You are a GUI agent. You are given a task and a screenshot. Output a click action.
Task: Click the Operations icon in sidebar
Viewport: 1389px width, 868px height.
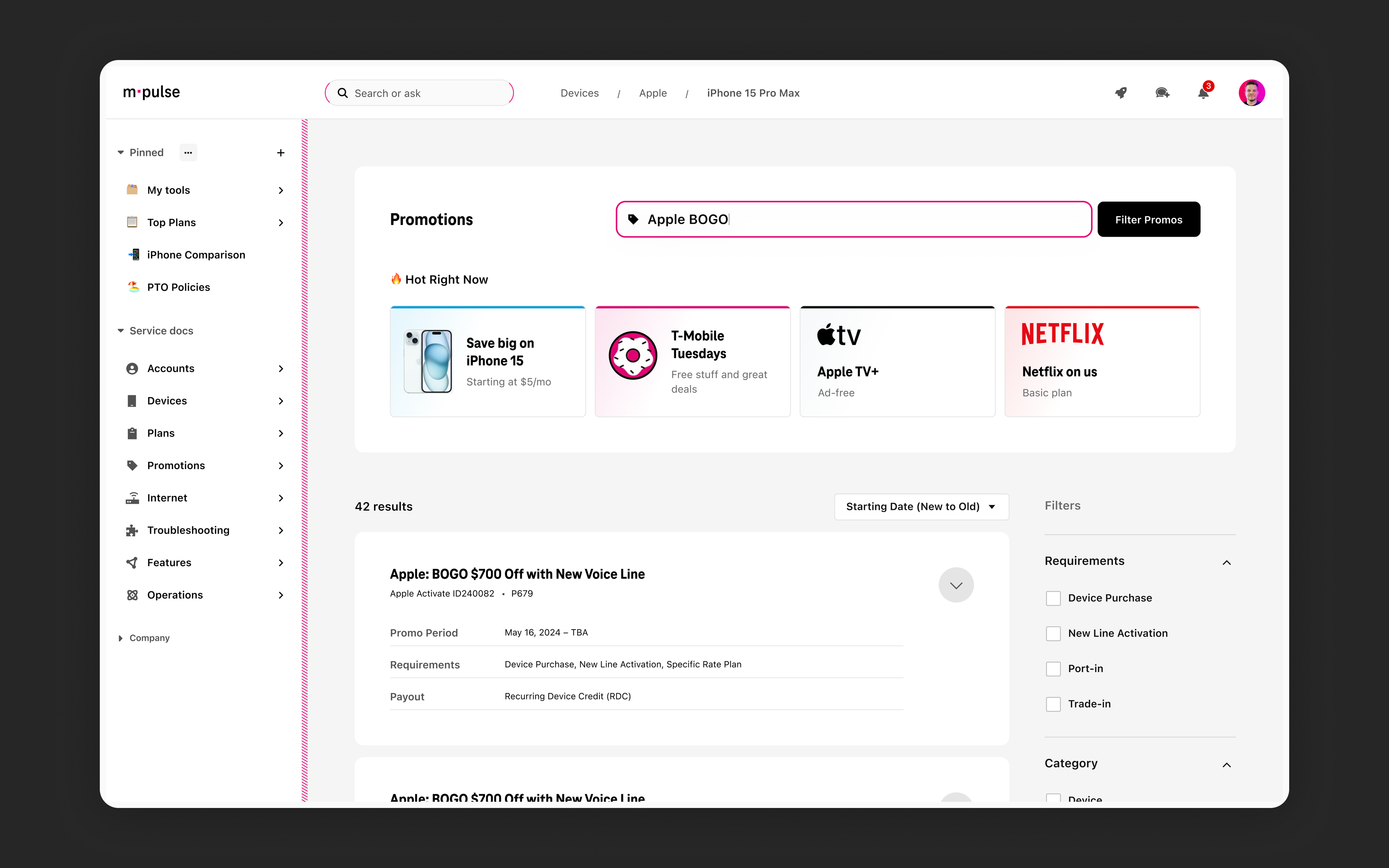point(132,595)
